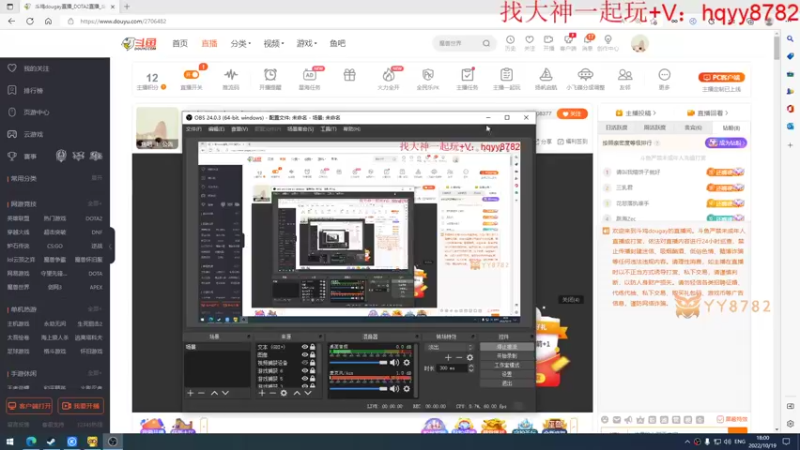Image resolution: width=800 pixels, height=450 pixels.
Task: Click the PC客户端 orange button
Action: 721,78
